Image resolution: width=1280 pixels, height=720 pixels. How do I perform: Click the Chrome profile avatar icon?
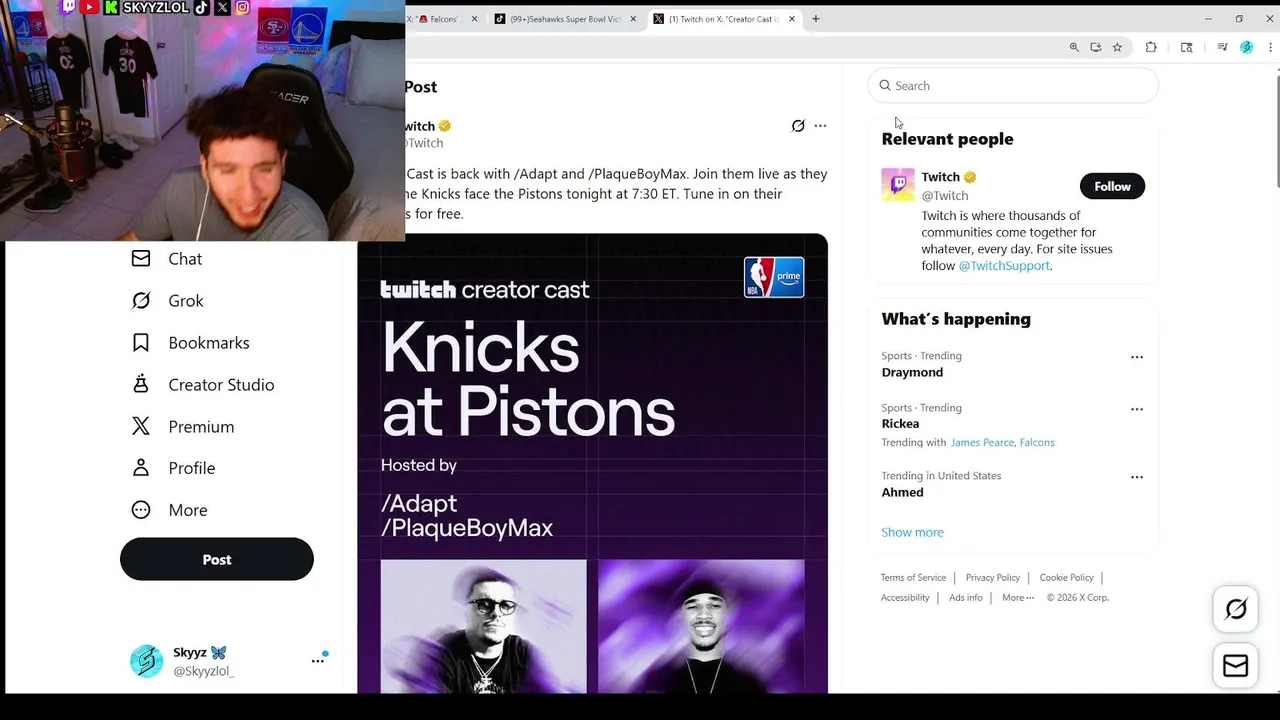1246,47
